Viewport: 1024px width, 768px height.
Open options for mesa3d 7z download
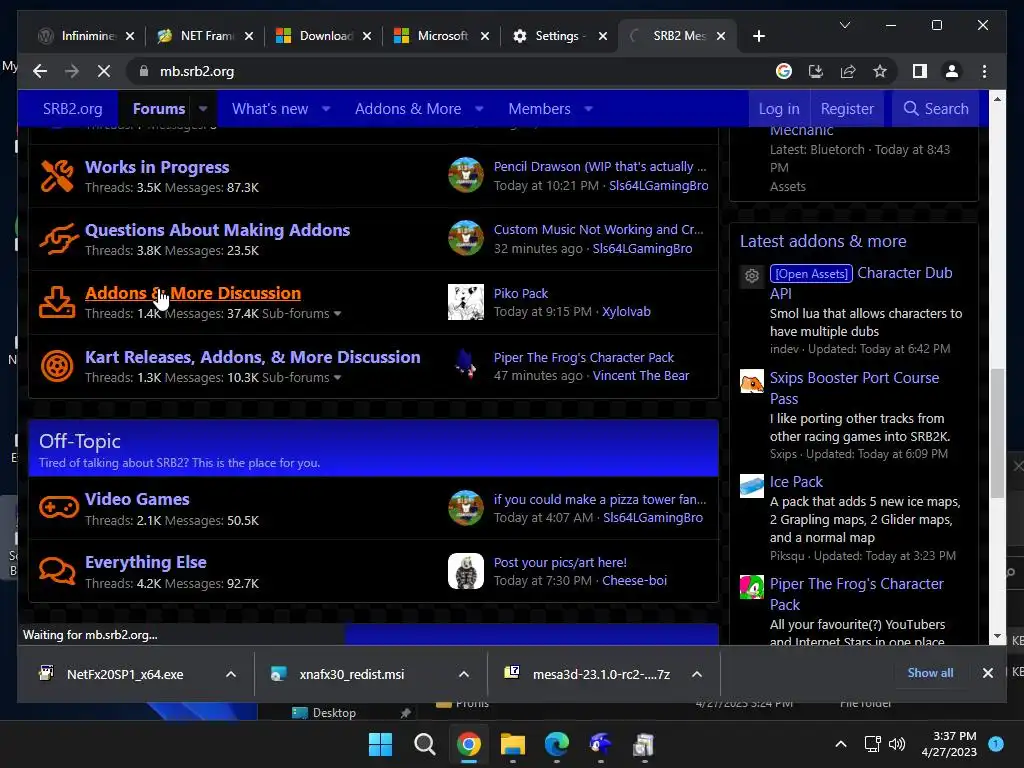click(x=697, y=674)
